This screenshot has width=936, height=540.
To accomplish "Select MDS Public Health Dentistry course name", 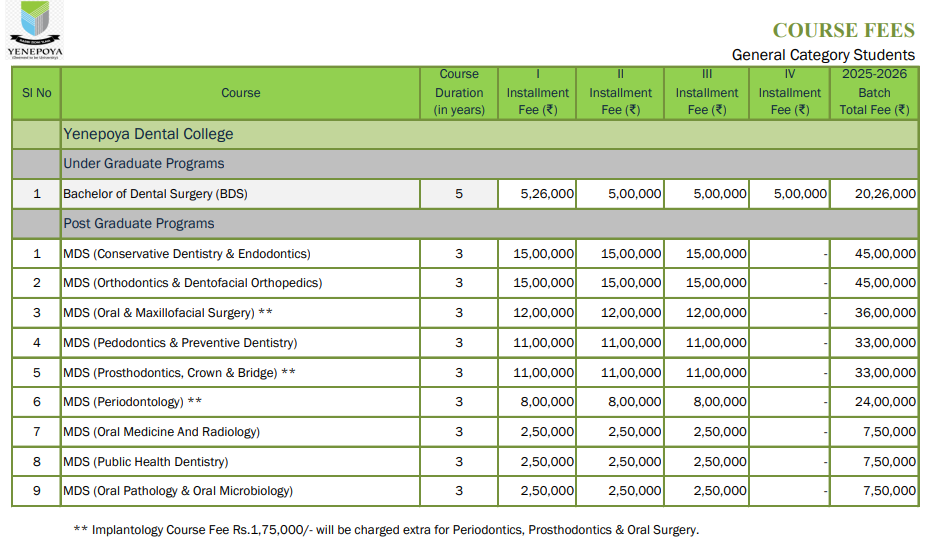I will coord(146,462).
